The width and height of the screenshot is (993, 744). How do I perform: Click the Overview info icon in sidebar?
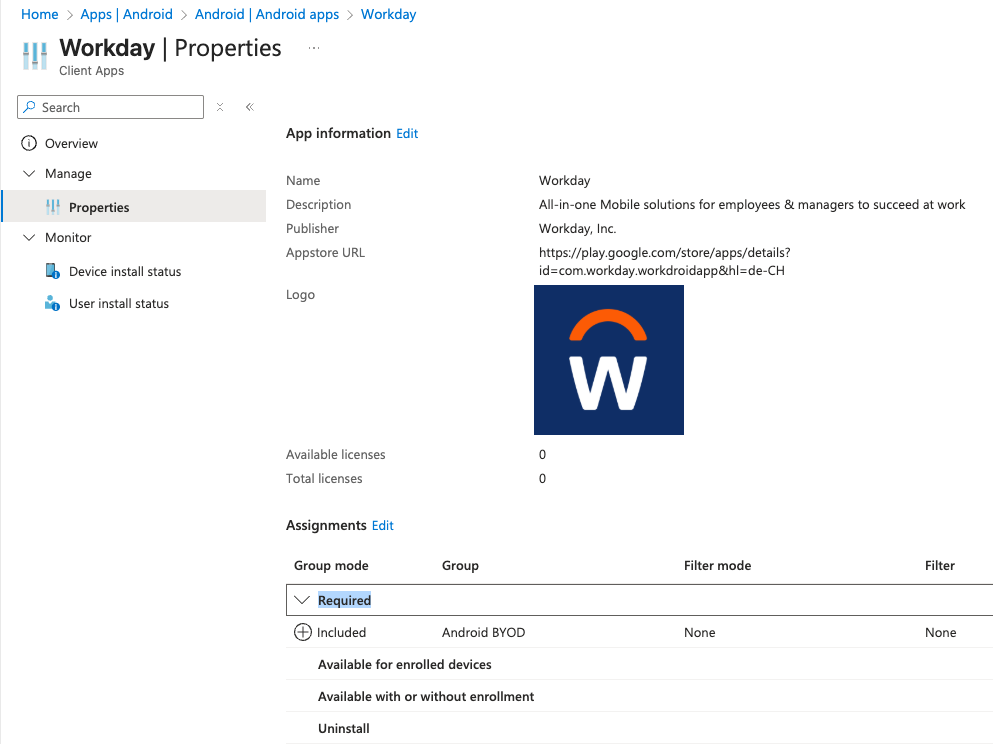pyautogui.click(x=30, y=143)
